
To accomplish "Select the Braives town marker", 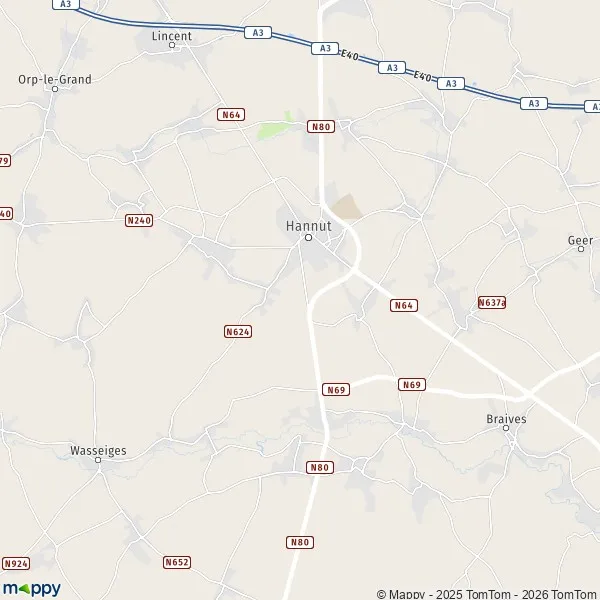I will click(506, 428).
